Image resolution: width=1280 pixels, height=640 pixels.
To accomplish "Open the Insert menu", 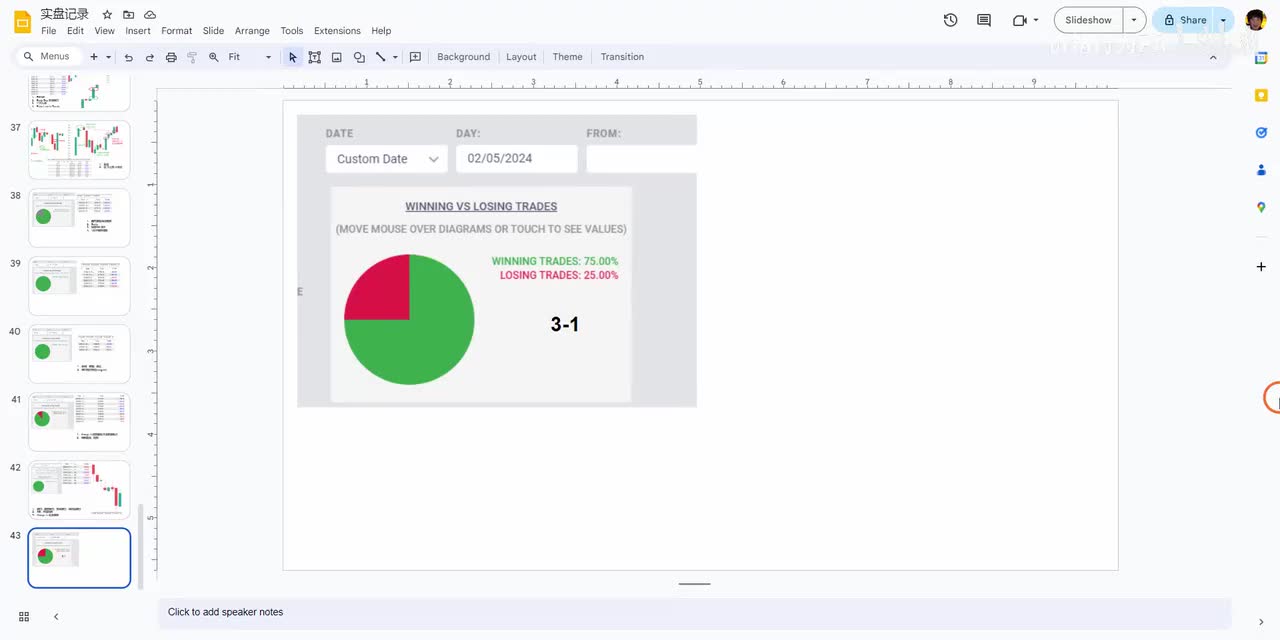I will [138, 31].
